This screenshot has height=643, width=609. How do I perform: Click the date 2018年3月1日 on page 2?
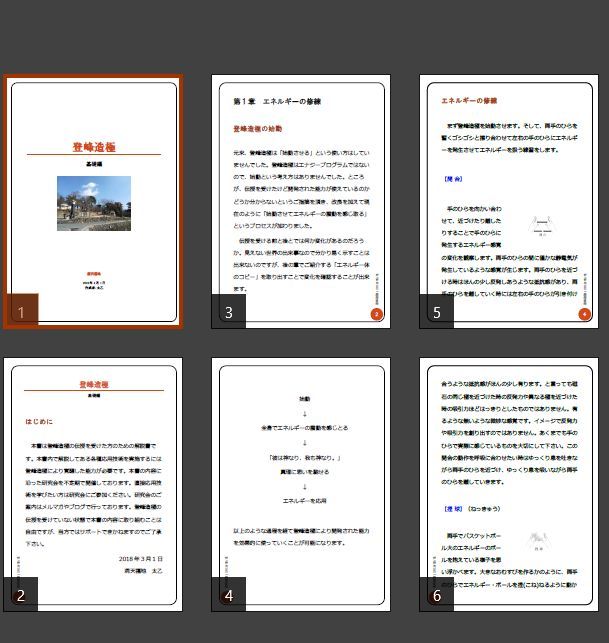[x=141, y=559]
